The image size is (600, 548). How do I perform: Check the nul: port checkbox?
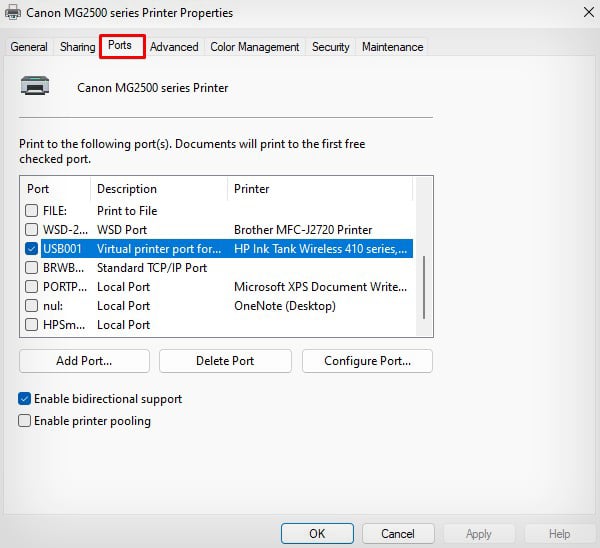point(31,306)
